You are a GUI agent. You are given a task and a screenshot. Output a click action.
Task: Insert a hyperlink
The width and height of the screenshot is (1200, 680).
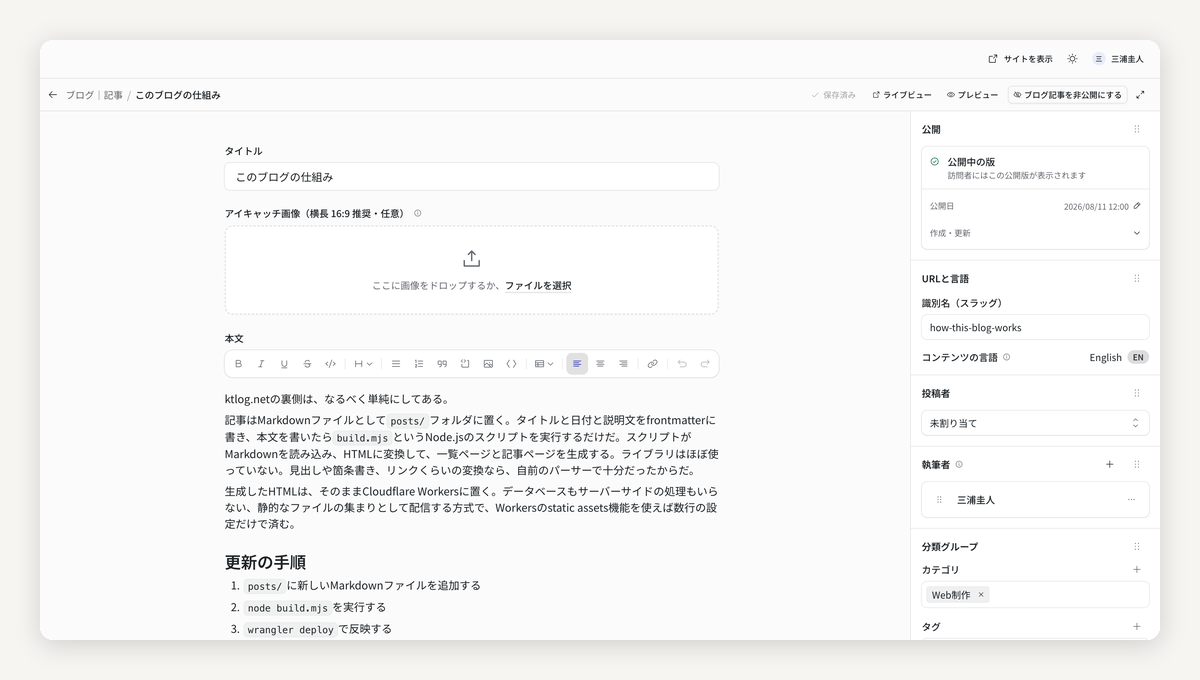click(653, 364)
